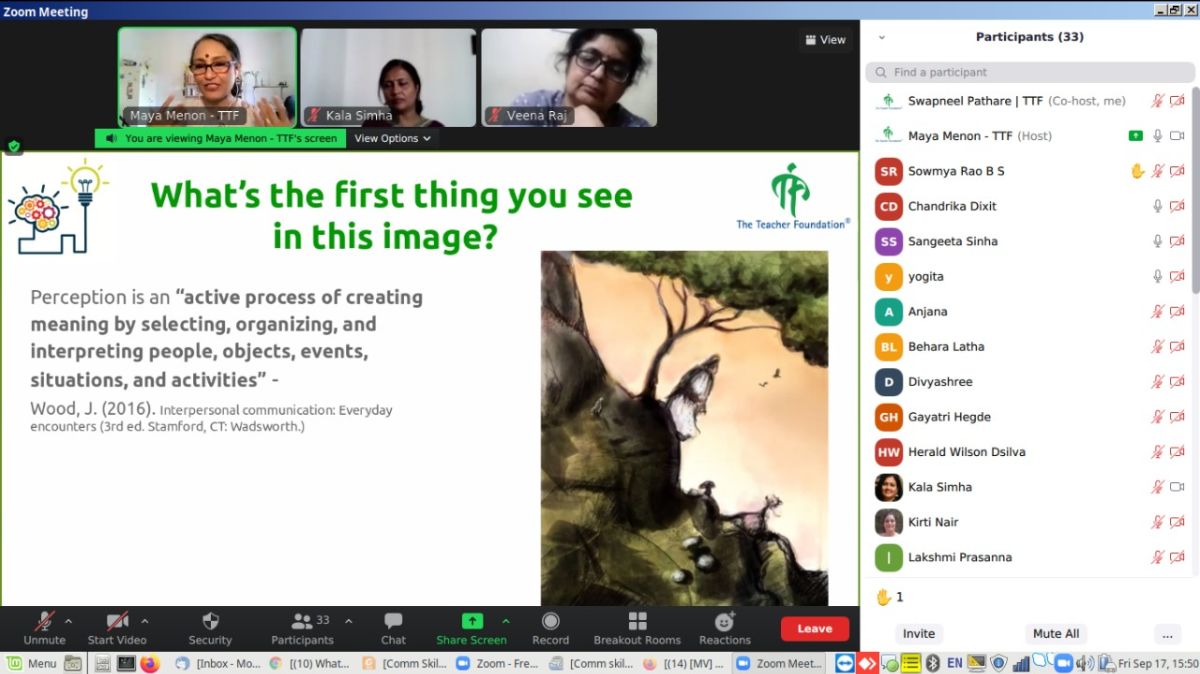This screenshot has height=674, width=1200.
Task: Unmute the microphone
Action: tap(44, 622)
